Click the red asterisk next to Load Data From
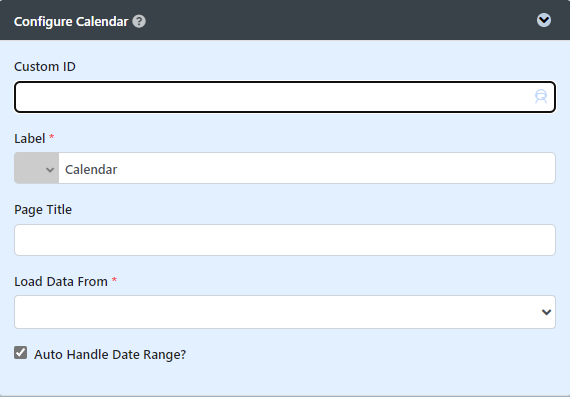 point(114,280)
